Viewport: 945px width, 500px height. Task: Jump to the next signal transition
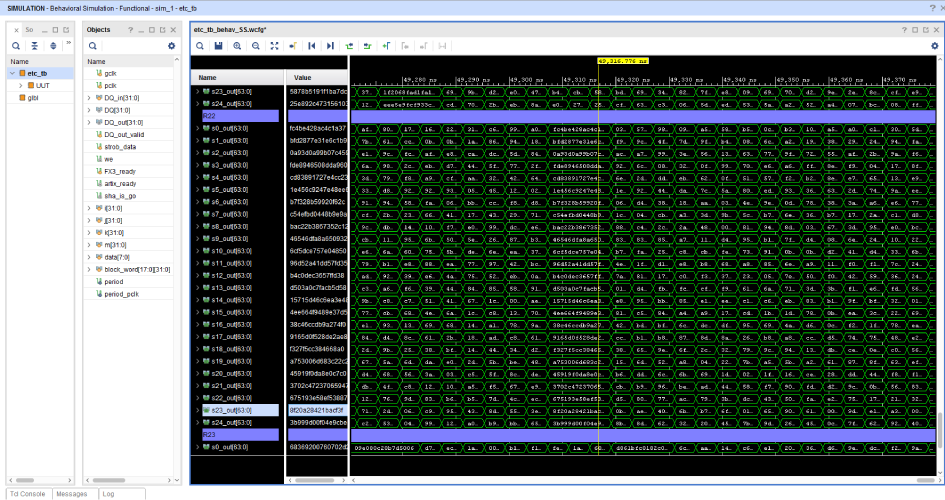click(367, 46)
